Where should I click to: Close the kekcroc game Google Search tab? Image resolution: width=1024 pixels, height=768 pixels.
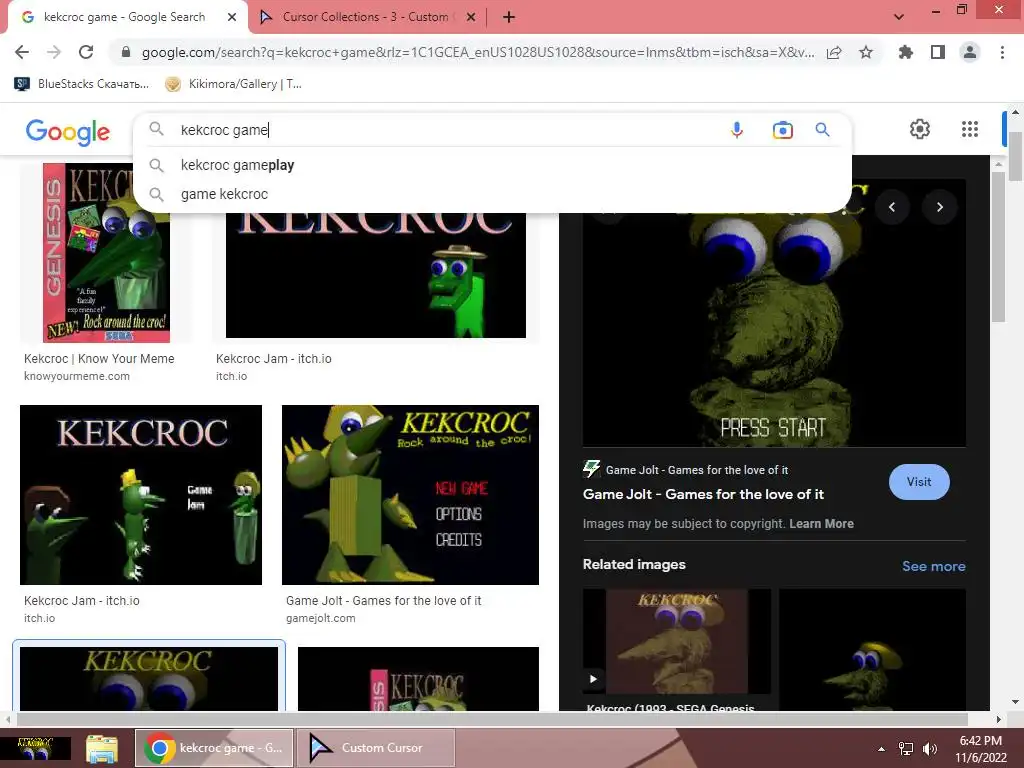coord(232,17)
